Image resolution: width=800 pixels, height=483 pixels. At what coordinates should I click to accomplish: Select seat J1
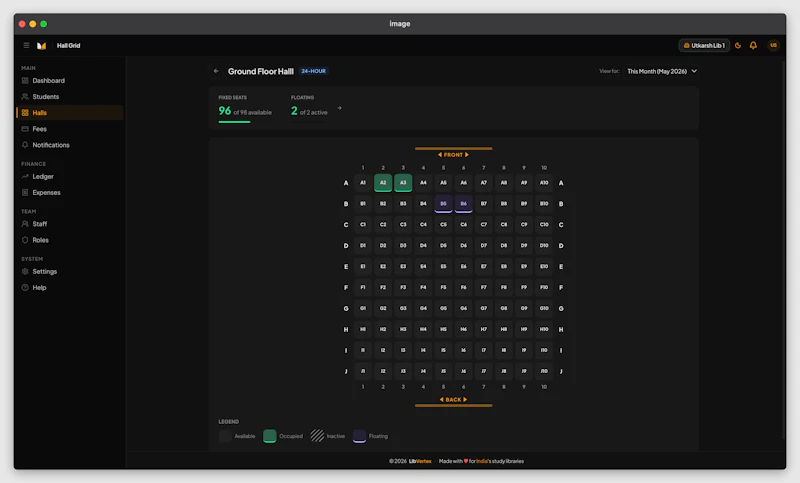pos(363,371)
